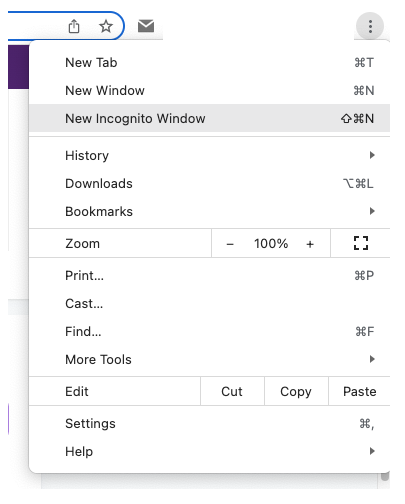Screen dimensions: 405x504
Task: Click the share page icon in address bar
Action: [x=74, y=26]
